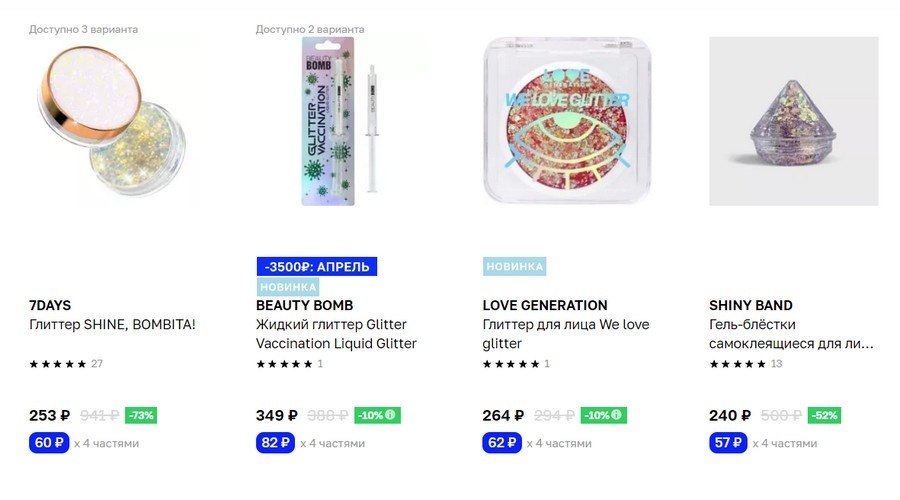900x500 pixels.
Task: Open We Love Glitter compact image
Action: click(x=567, y=121)
